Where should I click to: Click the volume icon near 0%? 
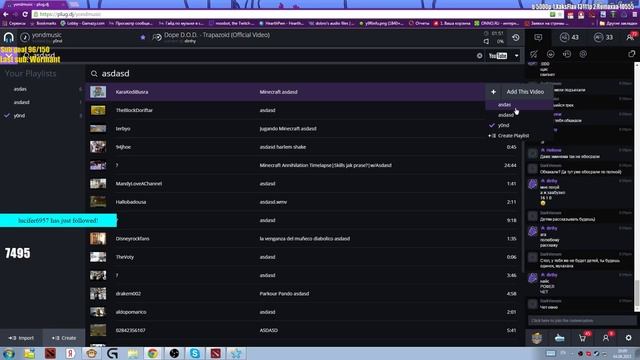click(x=486, y=42)
